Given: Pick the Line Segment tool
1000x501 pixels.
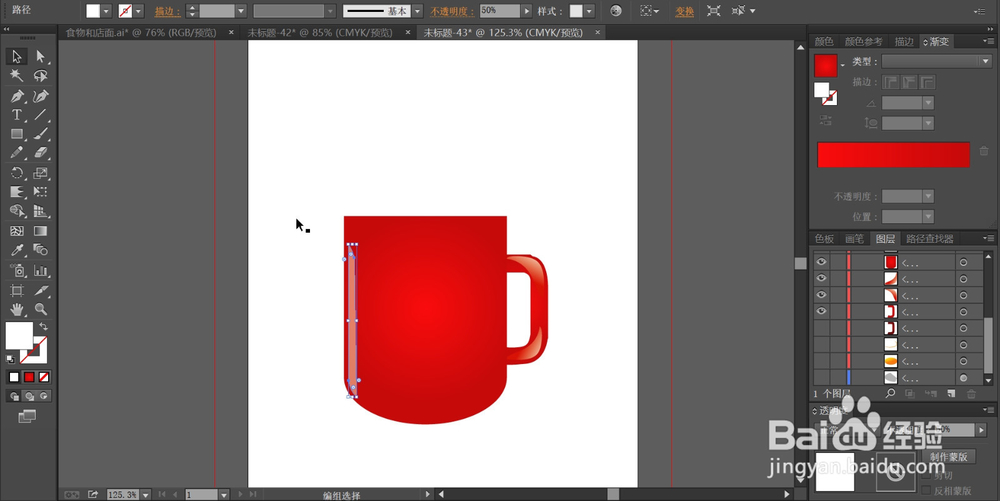Looking at the screenshot, I should click(x=40, y=115).
